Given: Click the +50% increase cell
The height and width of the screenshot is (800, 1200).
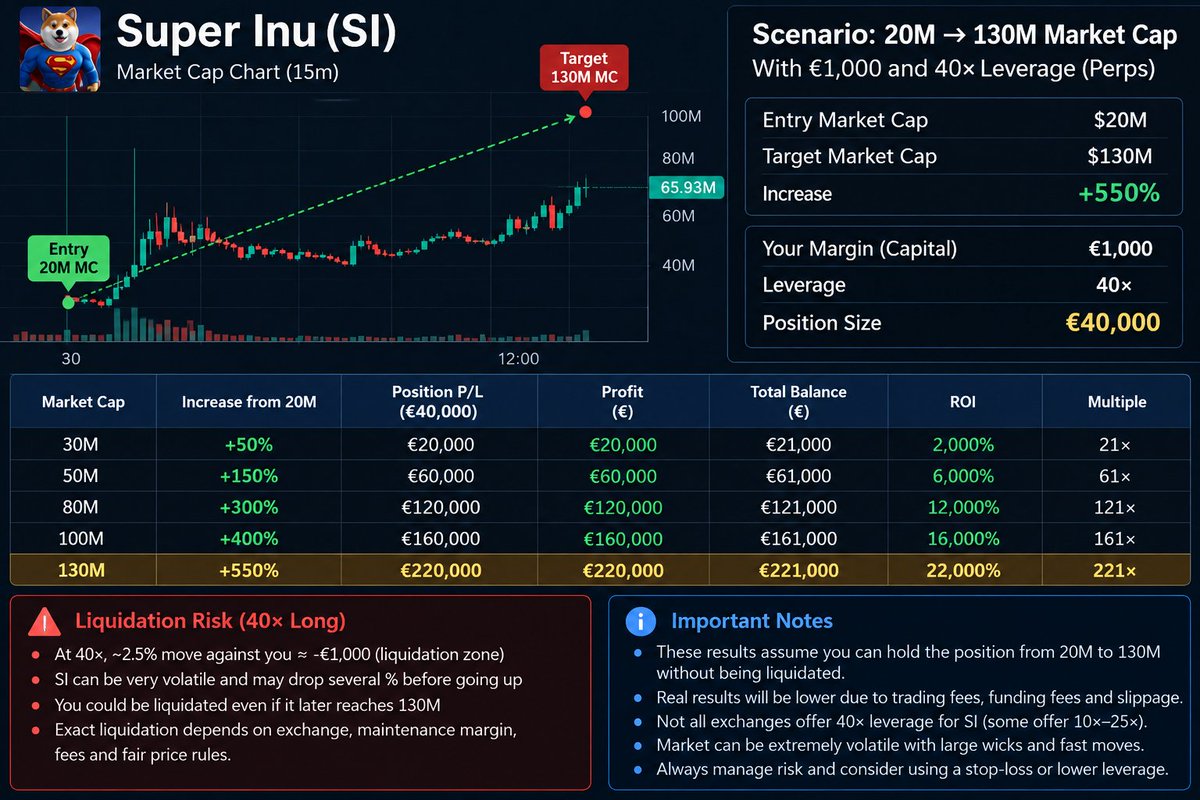Looking at the screenshot, I should (x=249, y=445).
